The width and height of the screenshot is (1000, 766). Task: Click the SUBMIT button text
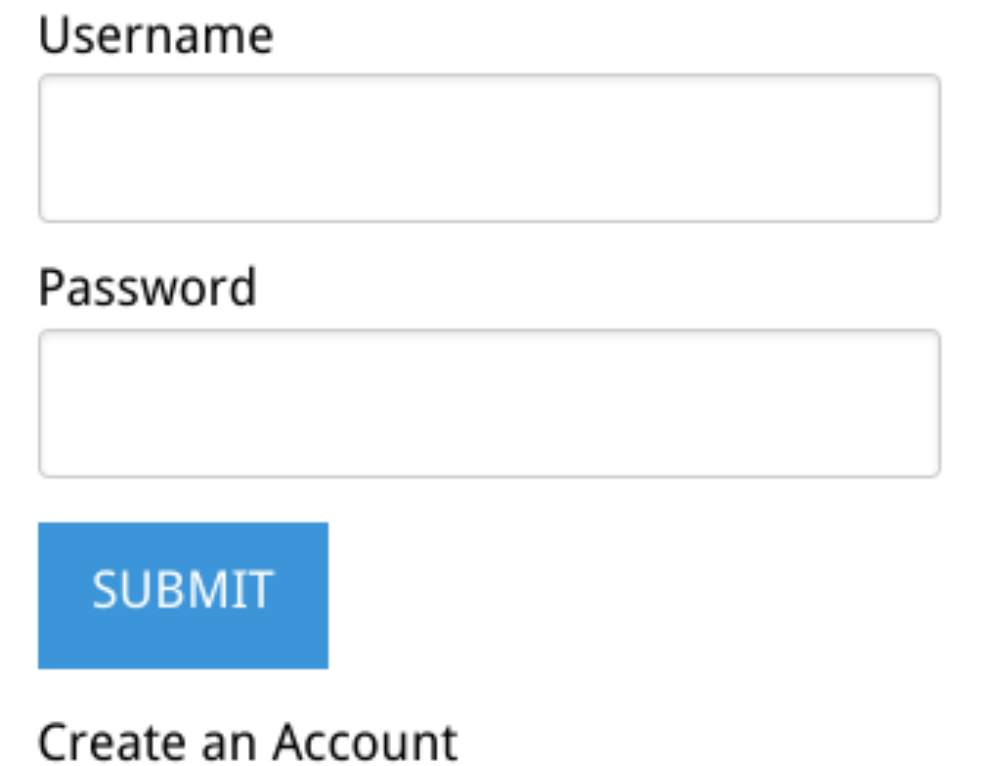[183, 590]
